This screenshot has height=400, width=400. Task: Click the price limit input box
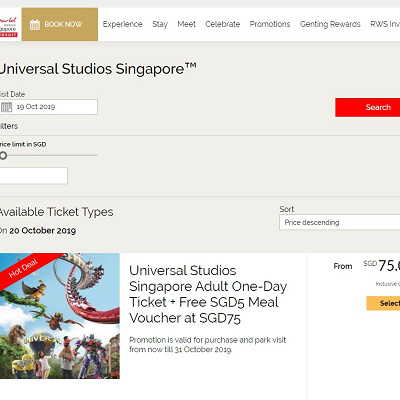click(34, 176)
